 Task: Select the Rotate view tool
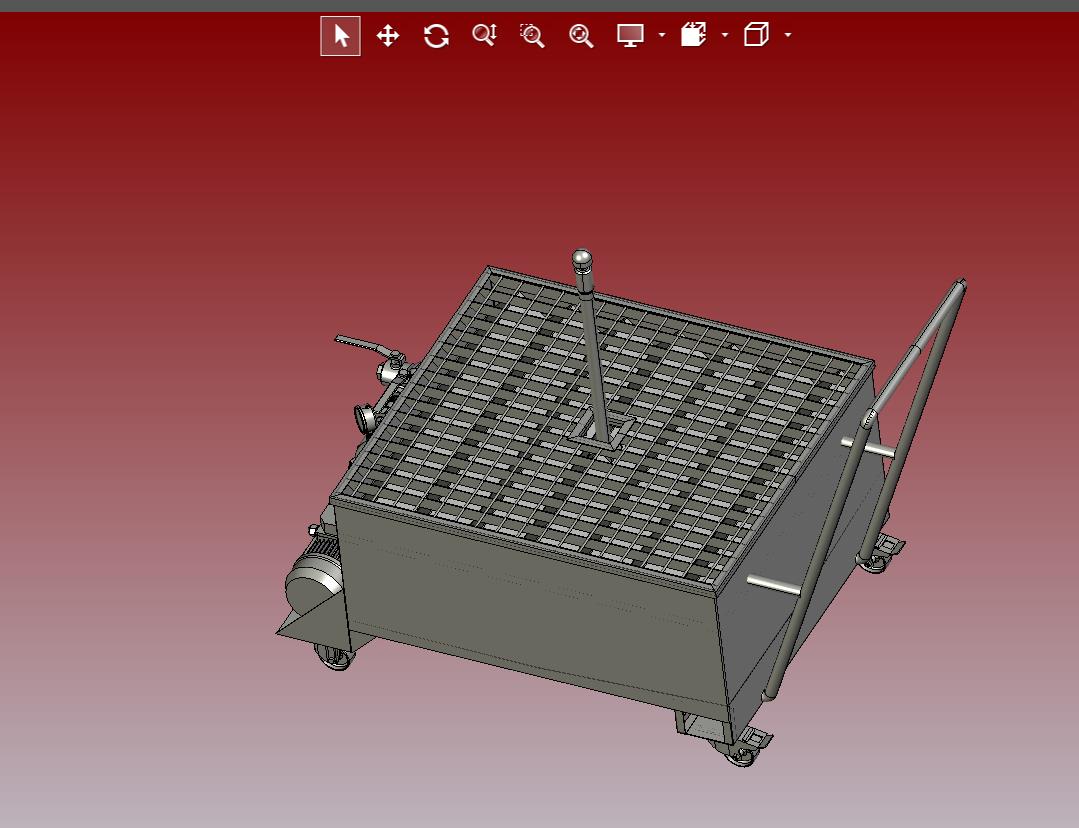coord(436,36)
